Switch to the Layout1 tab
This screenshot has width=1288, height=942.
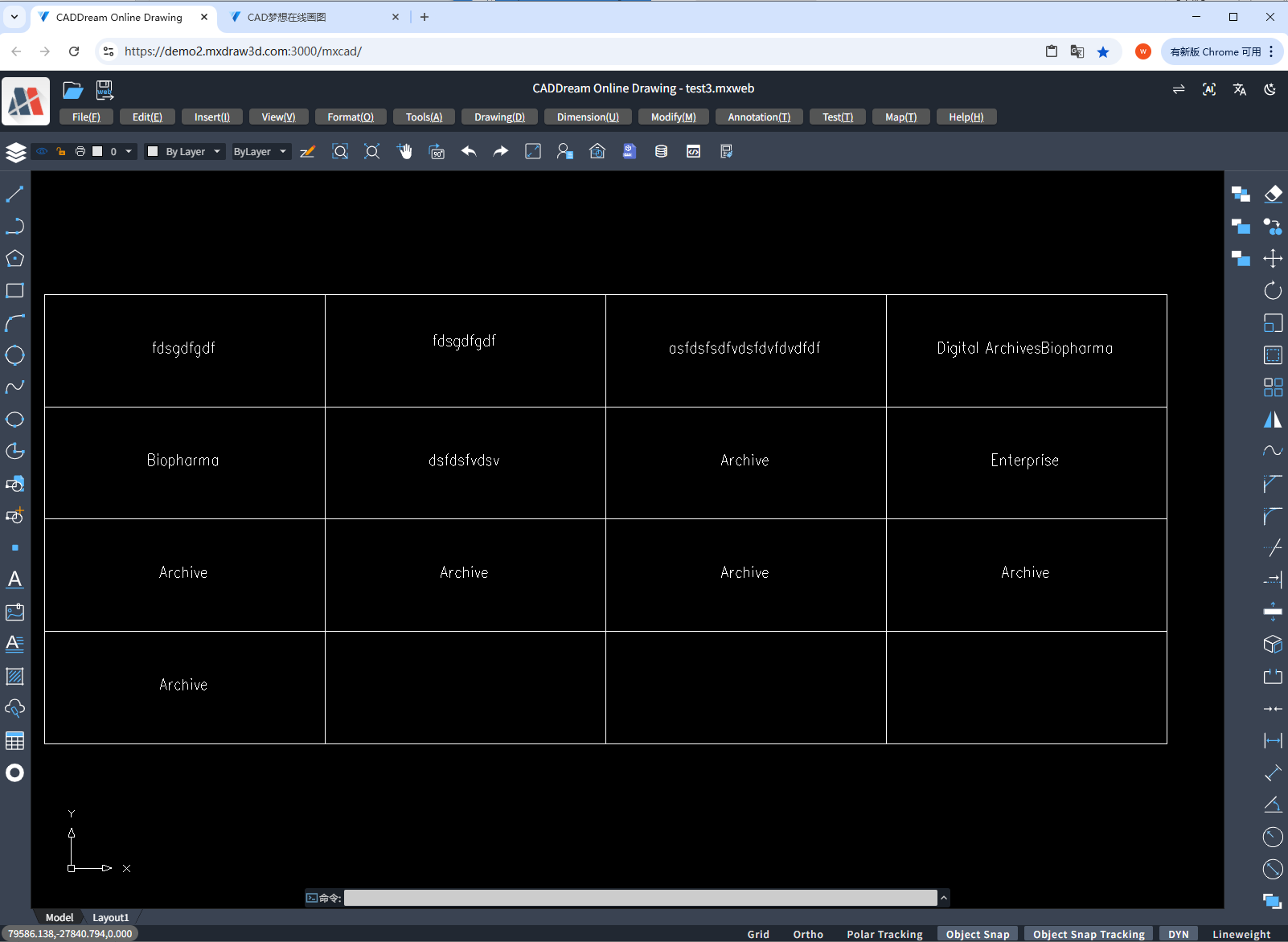tap(110, 917)
